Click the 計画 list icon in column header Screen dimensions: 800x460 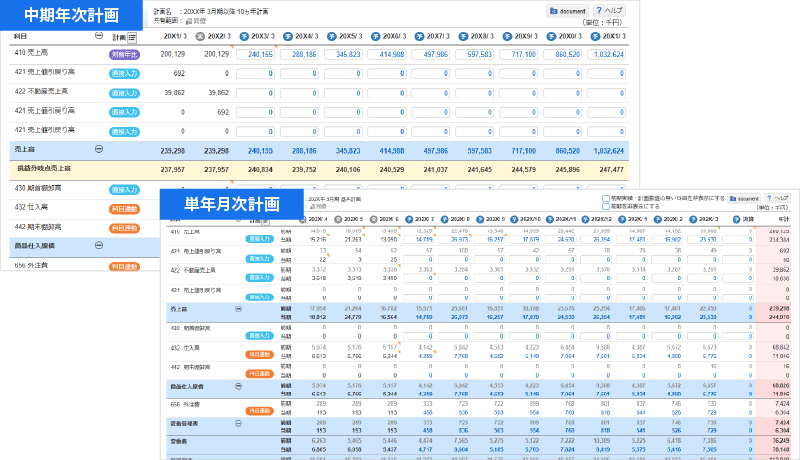coord(131,36)
